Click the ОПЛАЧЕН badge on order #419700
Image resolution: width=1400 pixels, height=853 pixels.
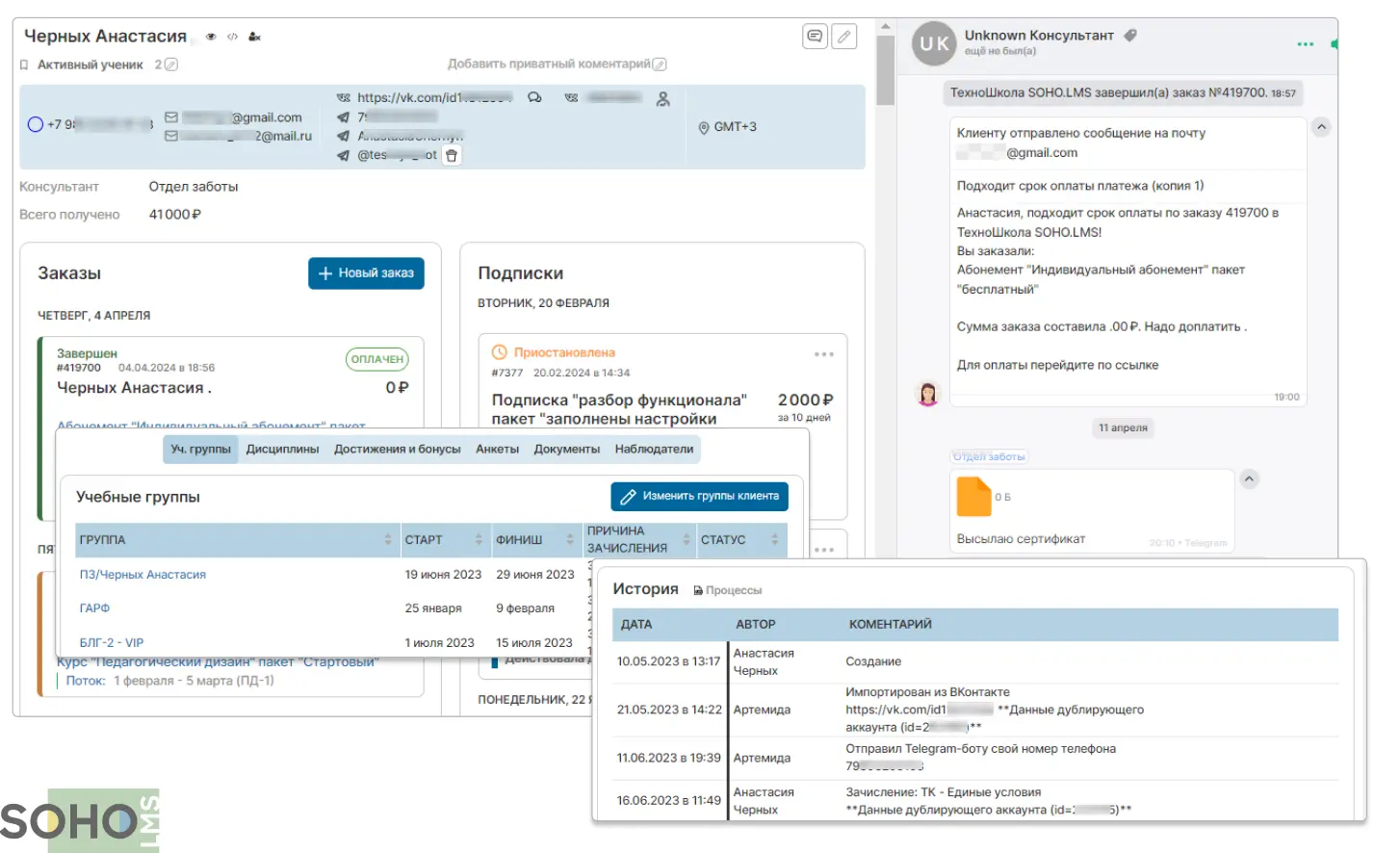click(x=377, y=359)
